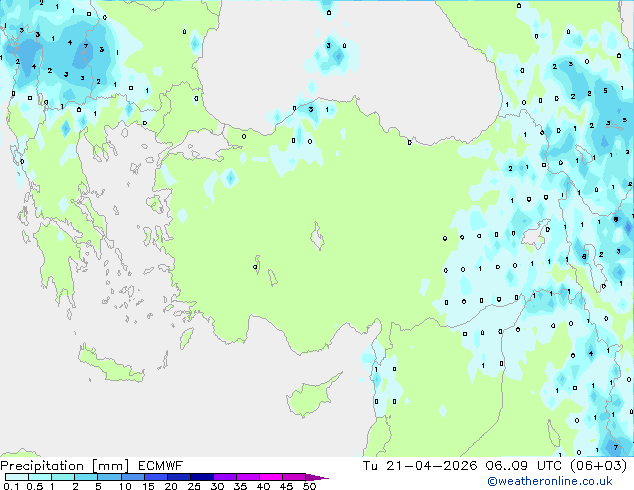
Task: Click the legend label '0.1'
Action: point(11,486)
